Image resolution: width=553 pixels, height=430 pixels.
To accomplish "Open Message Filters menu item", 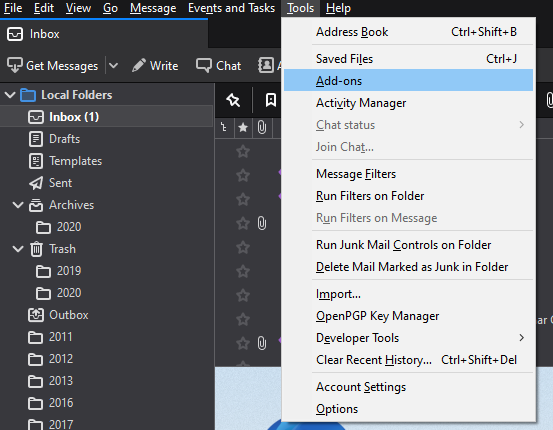I will pyautogui.click(x=408, y=174).
